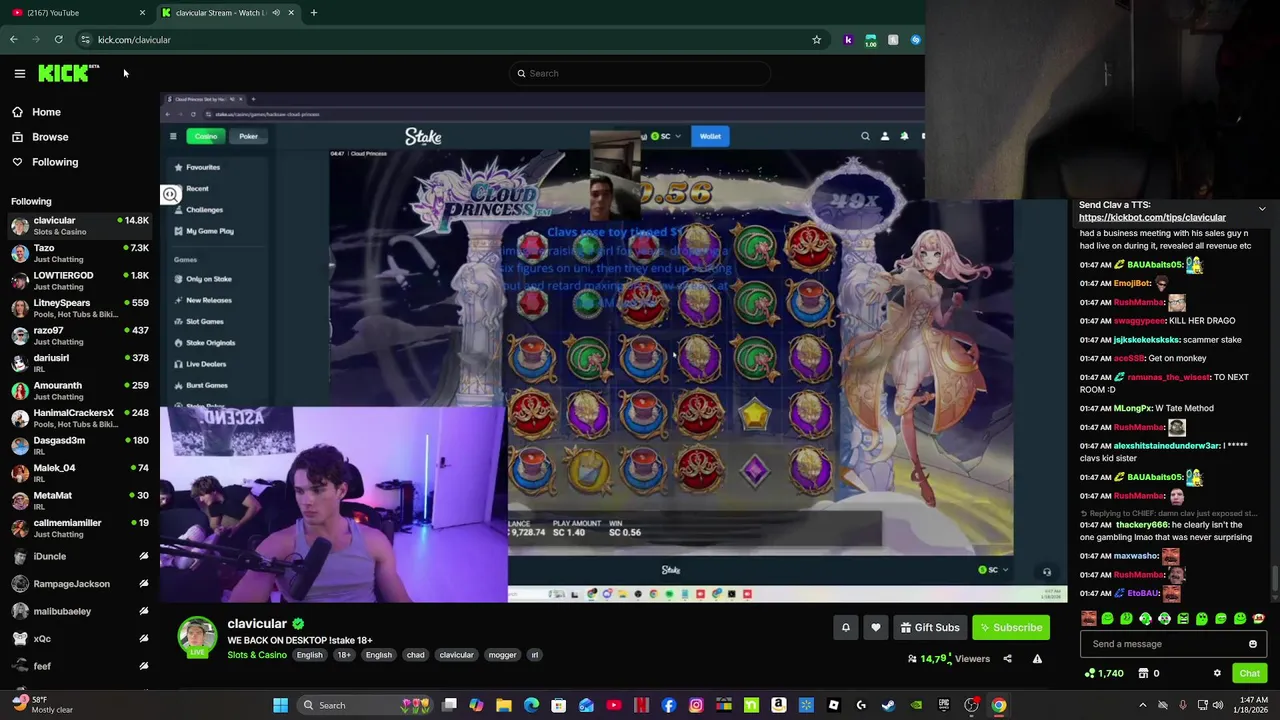Open channel points showing 1,740
The height and width of the screenshot is (720, 1280).
click(x=1105, y=673)
